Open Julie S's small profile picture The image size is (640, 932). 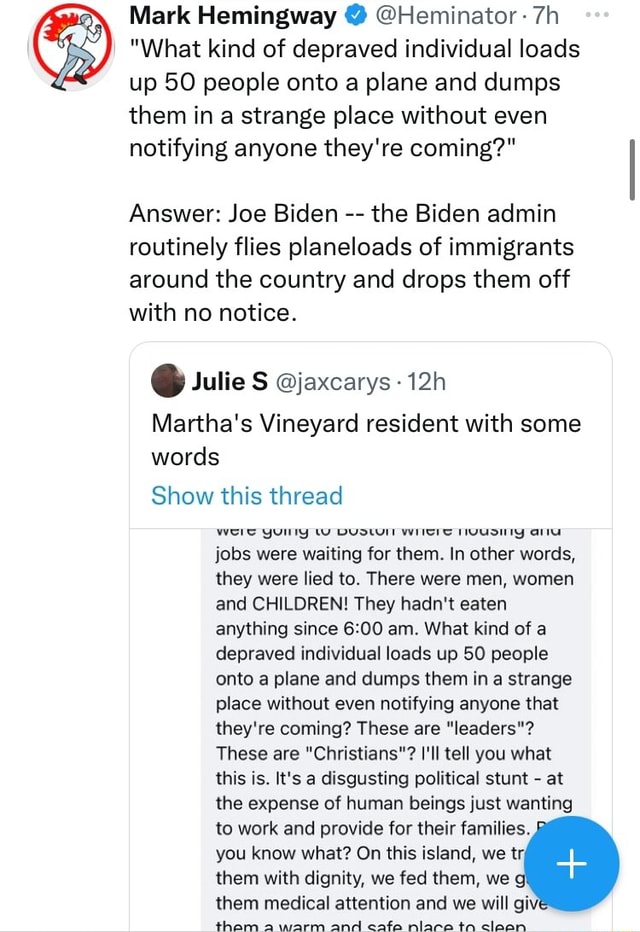pos(168,380)
